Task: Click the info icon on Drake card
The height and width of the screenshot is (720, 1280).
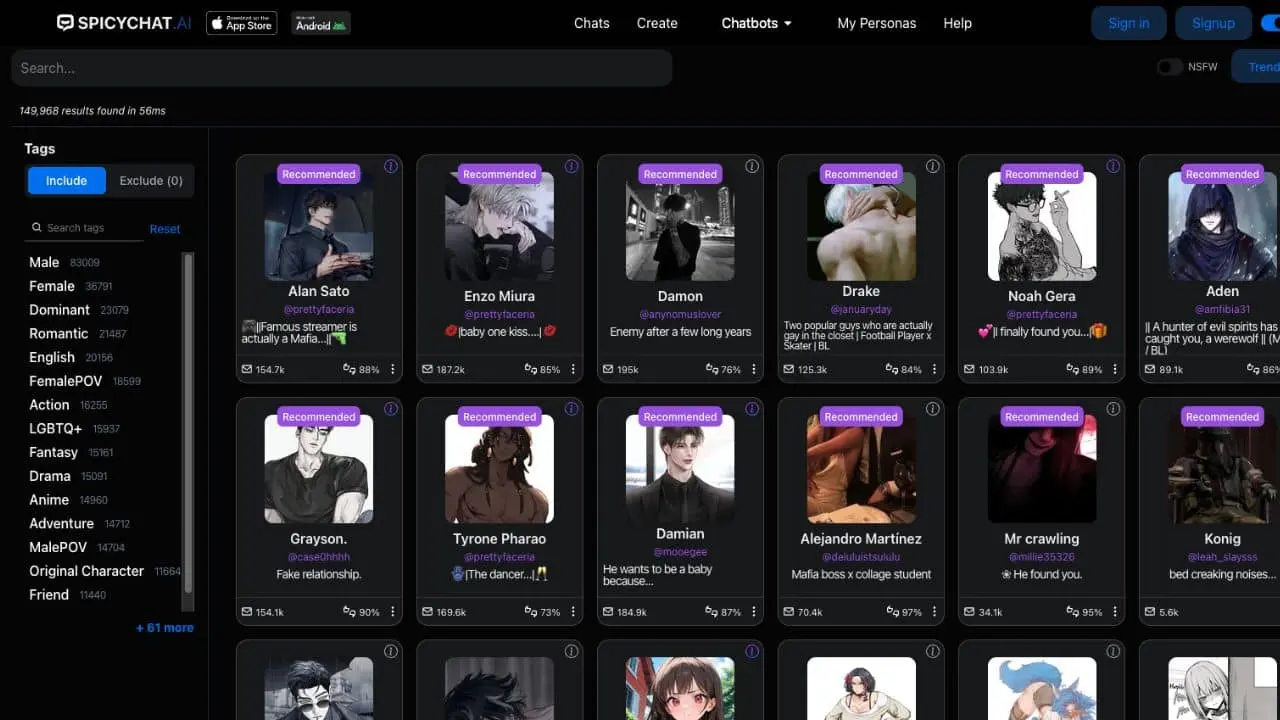Action: pos(932,166)
